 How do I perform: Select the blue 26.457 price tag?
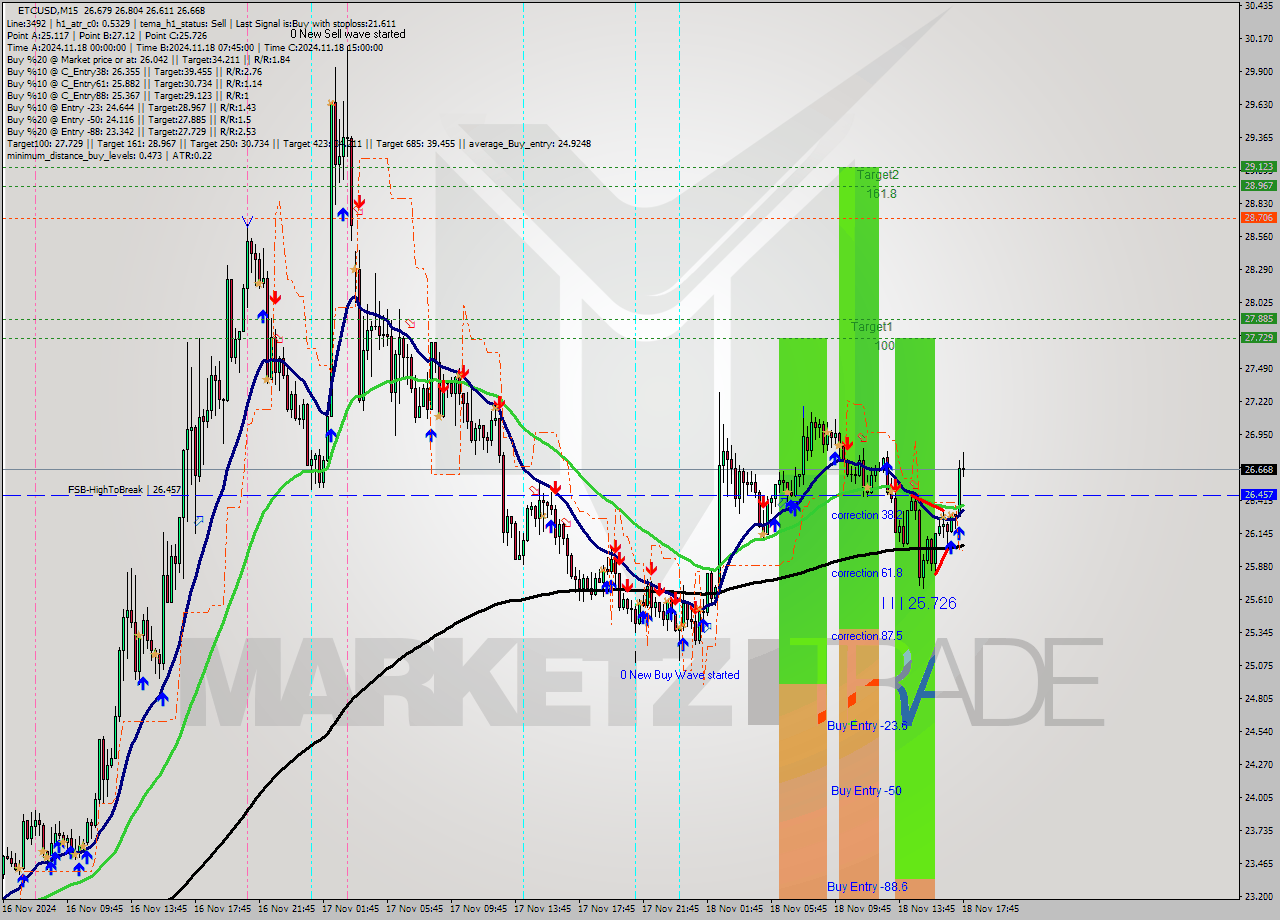pos(1258,495)
